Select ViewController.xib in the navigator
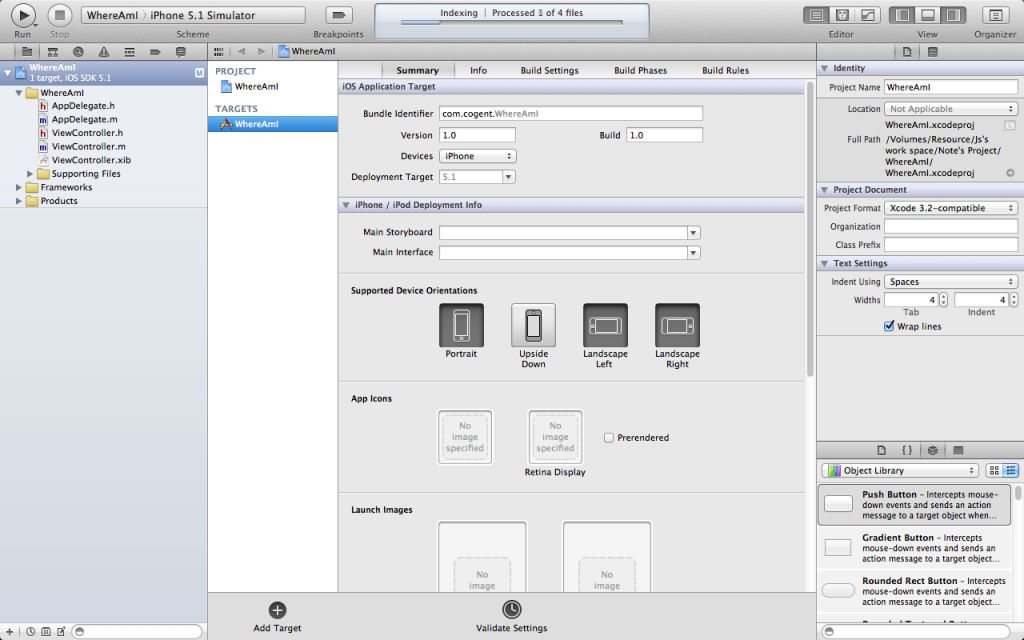The width and height of the screenshot is (1024, 640). coord(91,160)
